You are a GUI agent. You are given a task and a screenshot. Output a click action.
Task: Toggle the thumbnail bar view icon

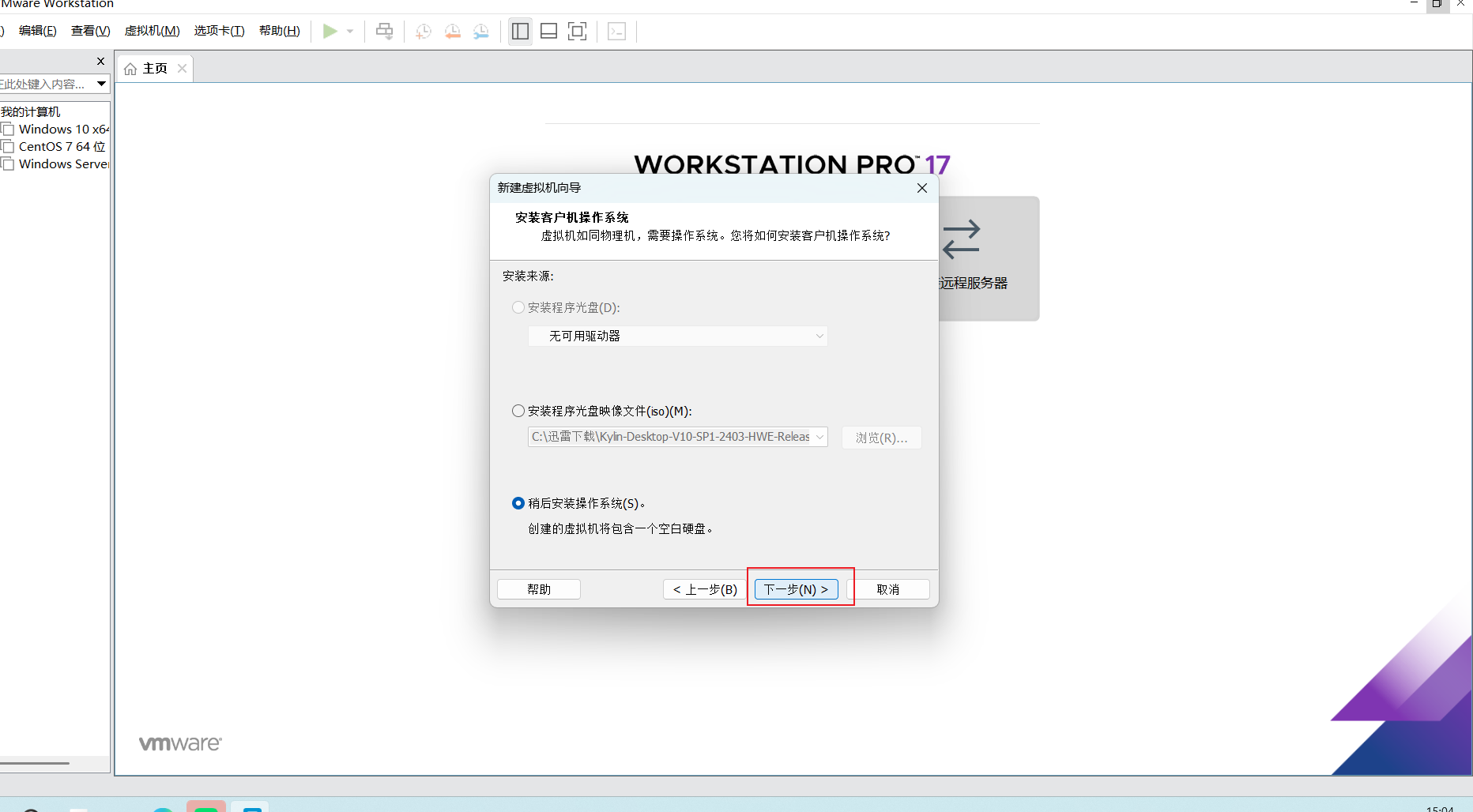click(x=549, y=32)
